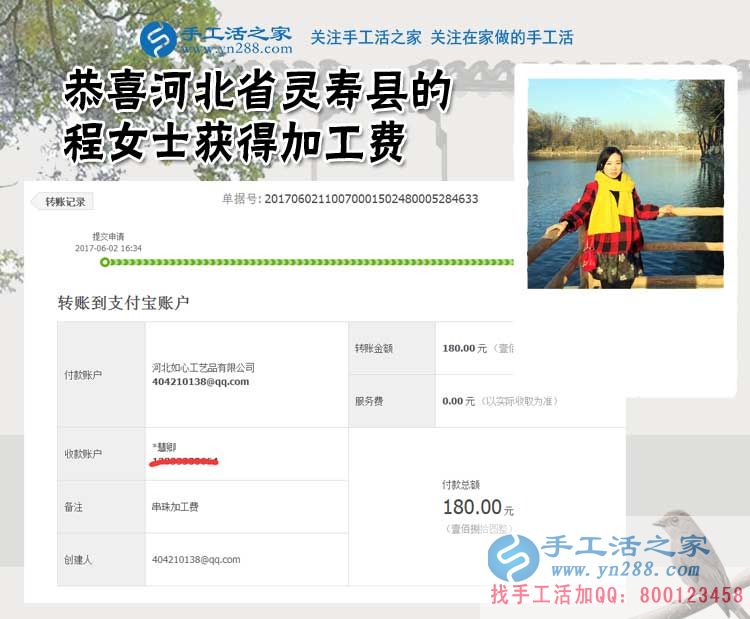Click the 转账金额 label
The image size is (750, 619).
pos(374,348)
